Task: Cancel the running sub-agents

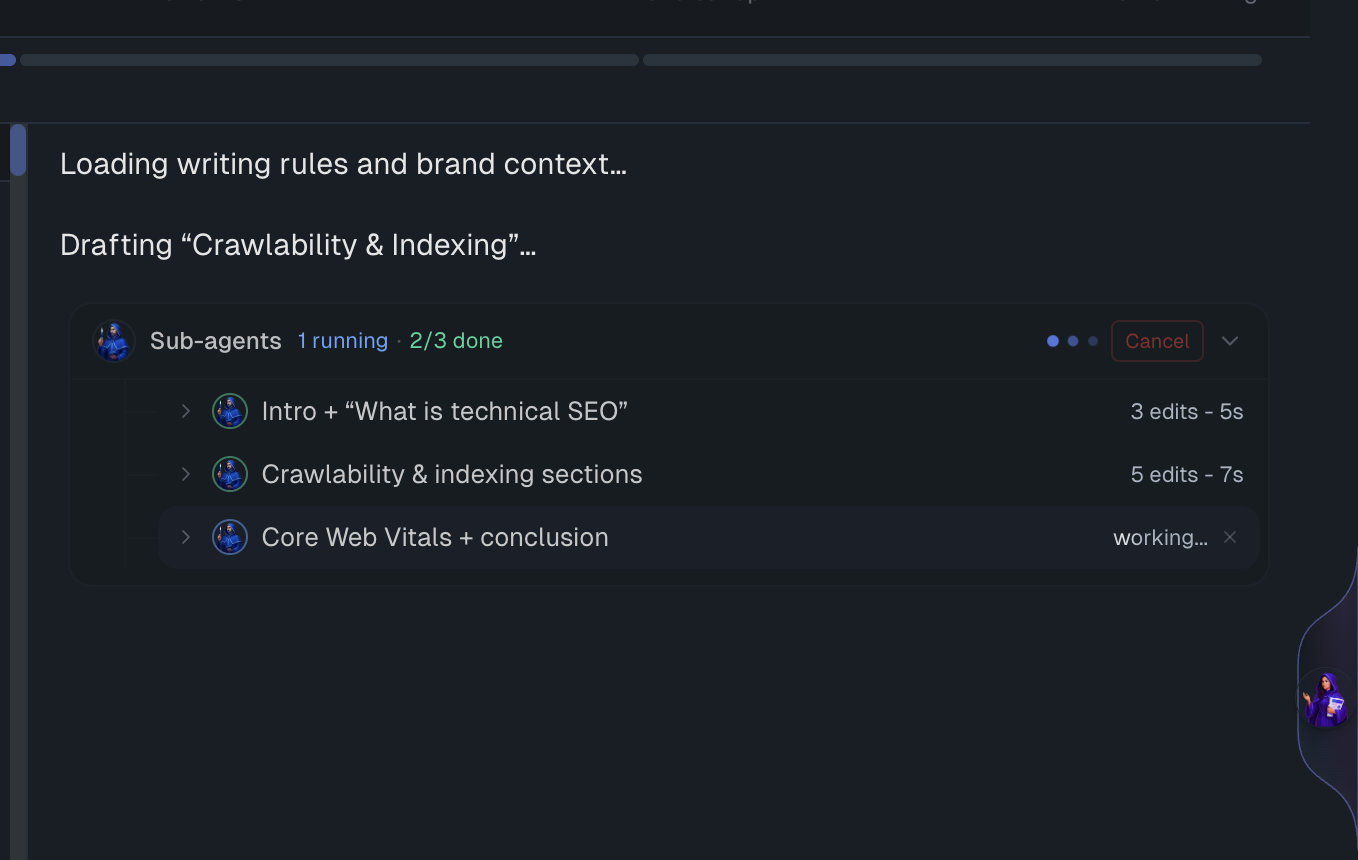Action: [x=1157, y=341]
